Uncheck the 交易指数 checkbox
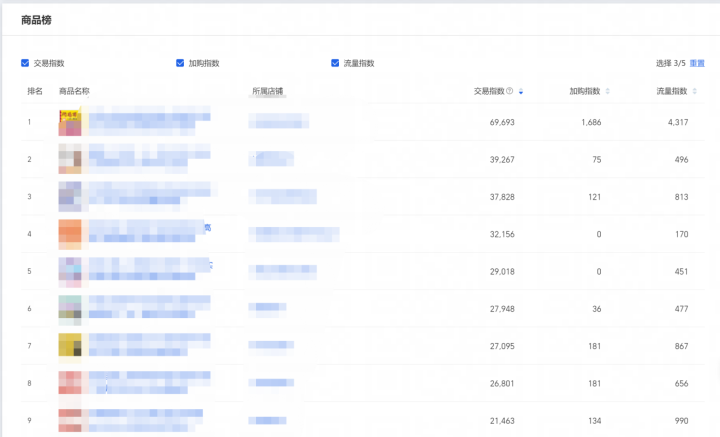 tap(25, 63)
